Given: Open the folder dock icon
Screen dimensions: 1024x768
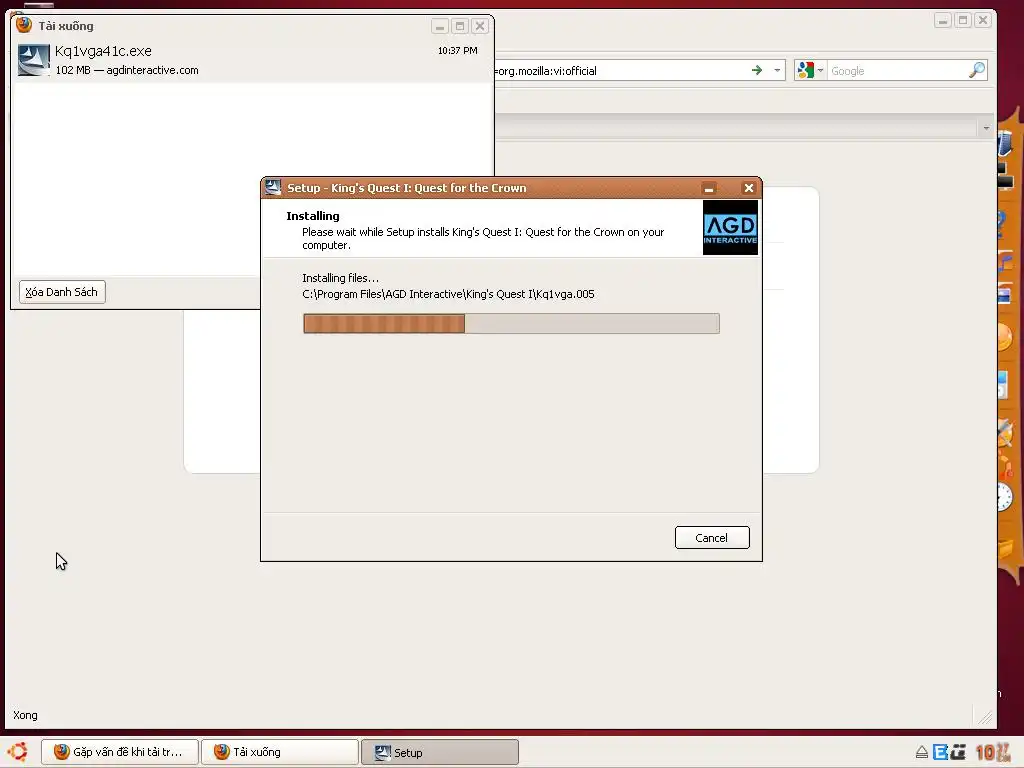Looking at the screenshot, I should point(1006,547).
